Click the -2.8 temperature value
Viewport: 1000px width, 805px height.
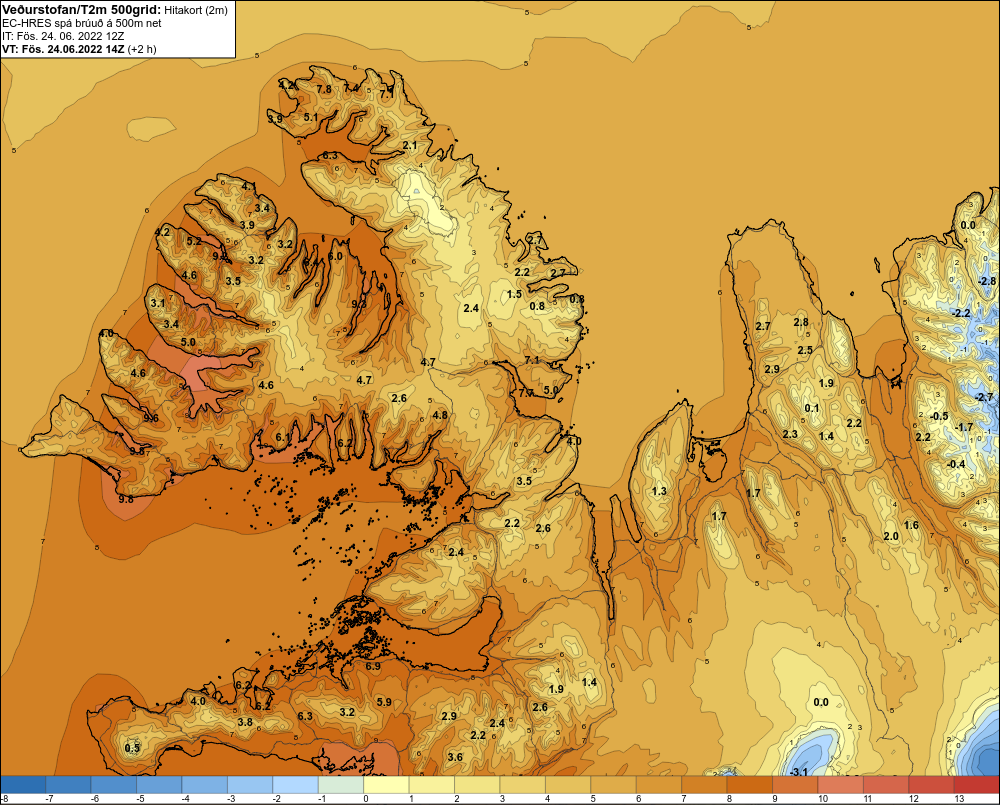(987, 281)
